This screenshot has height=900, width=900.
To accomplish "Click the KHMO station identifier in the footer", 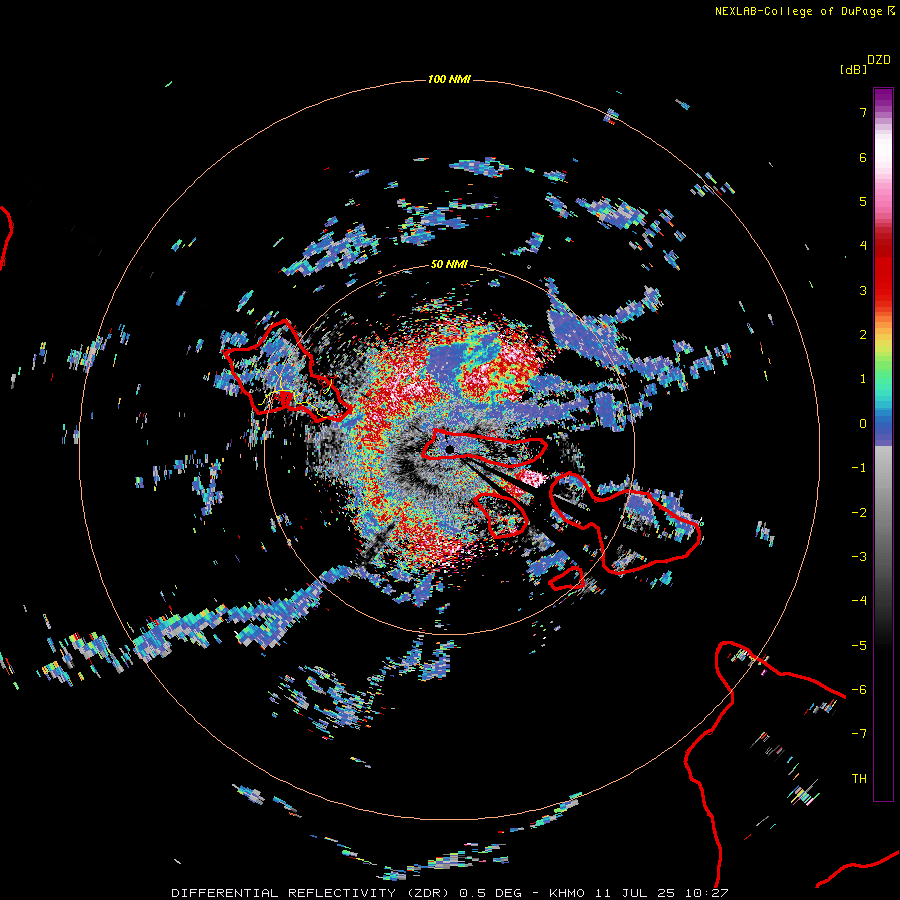I will (567, 893).
